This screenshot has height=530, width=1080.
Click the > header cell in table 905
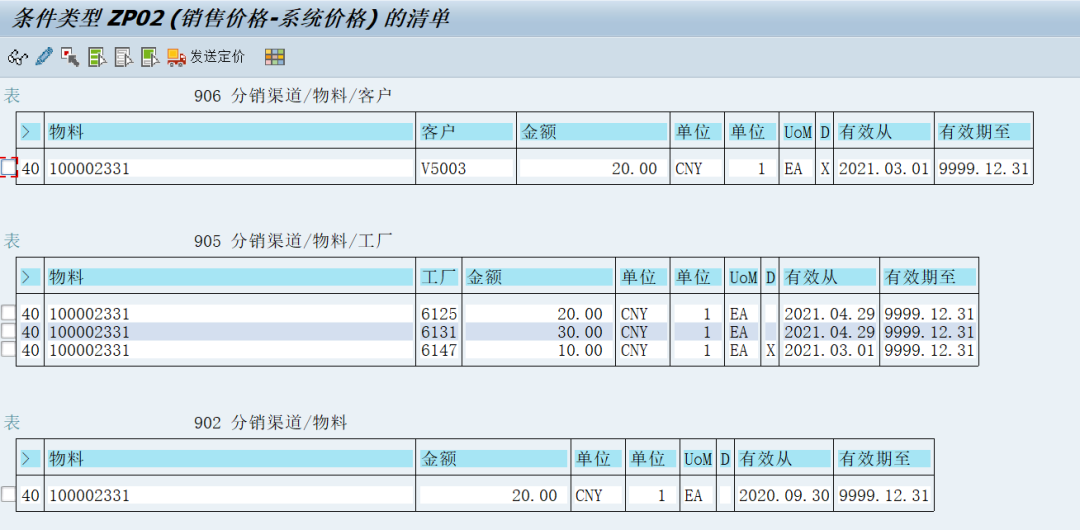click(30, 277)
